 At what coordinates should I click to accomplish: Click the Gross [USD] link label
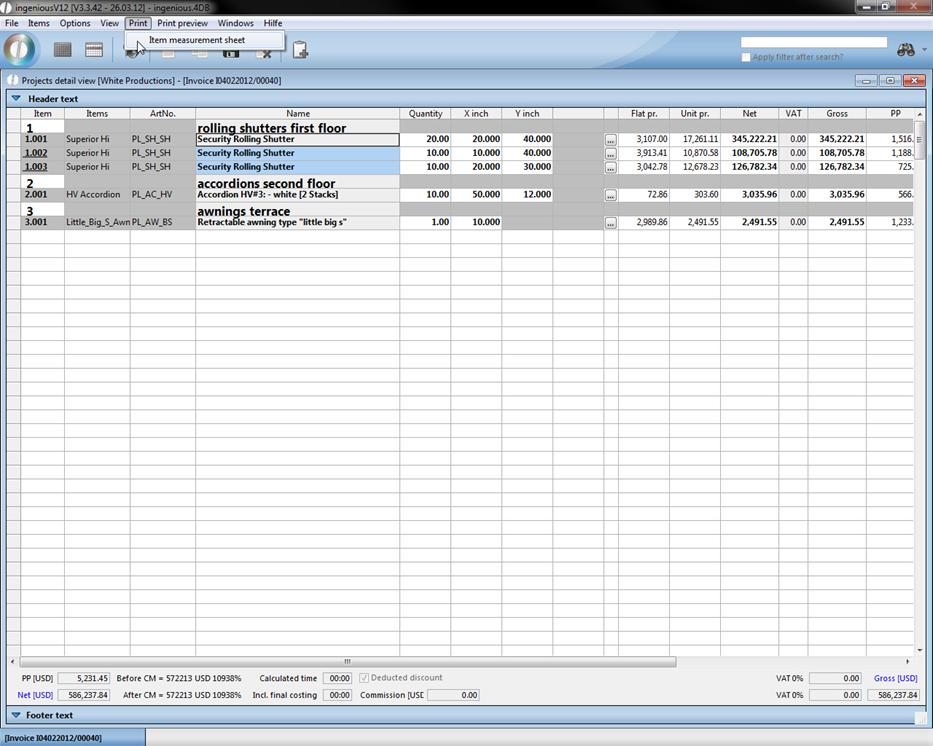click(895, 678)
